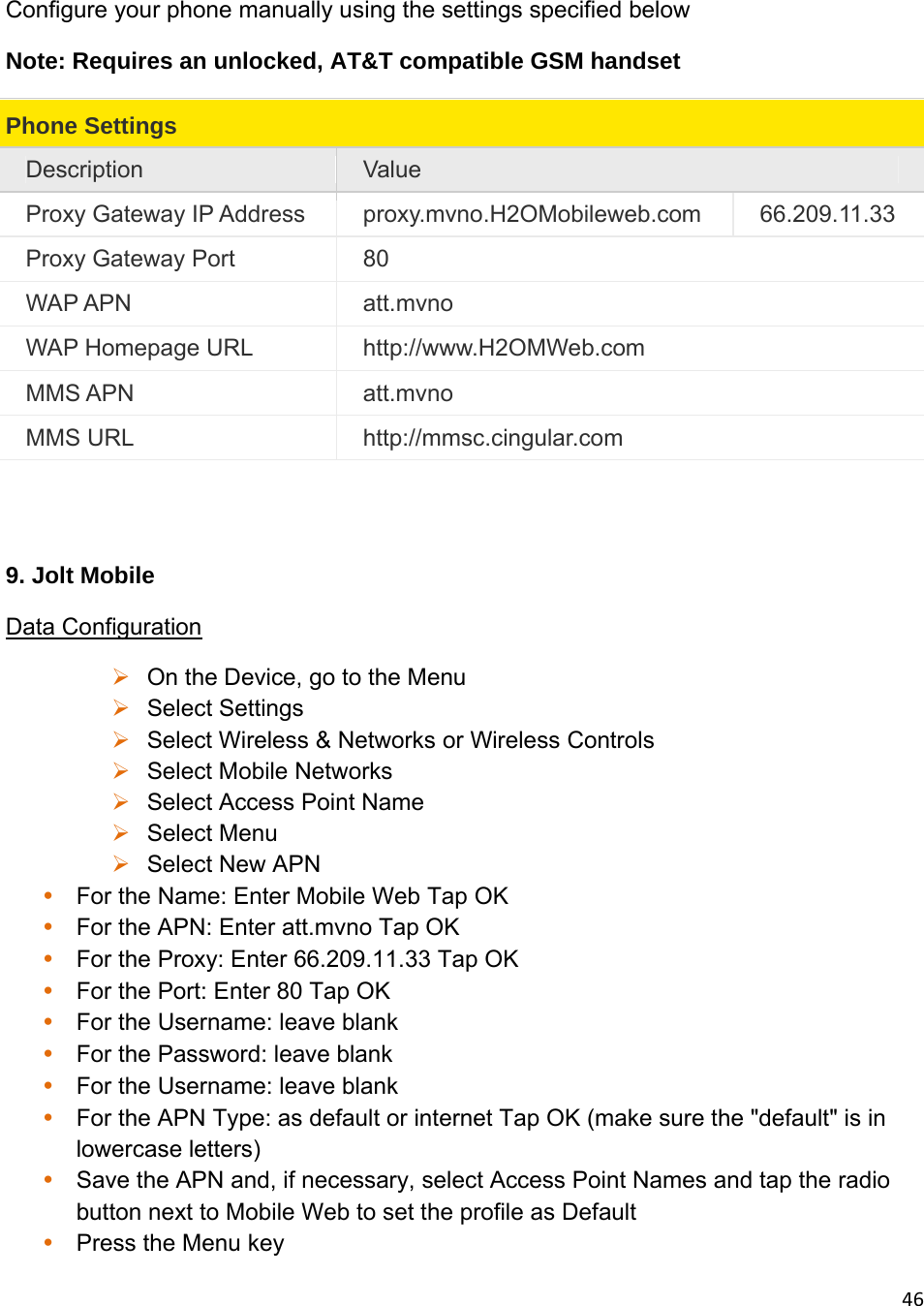
Task: Click the arrow bullet beside "Select Settings"
Action: point(121,708)
